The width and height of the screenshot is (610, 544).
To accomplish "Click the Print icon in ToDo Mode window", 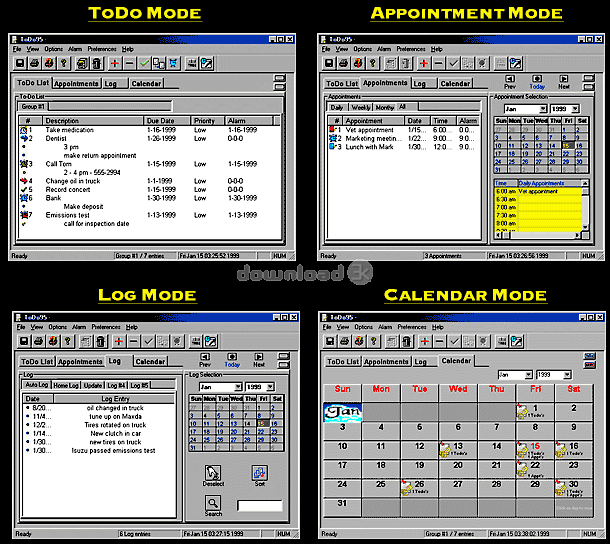I will tap(35, 63).
